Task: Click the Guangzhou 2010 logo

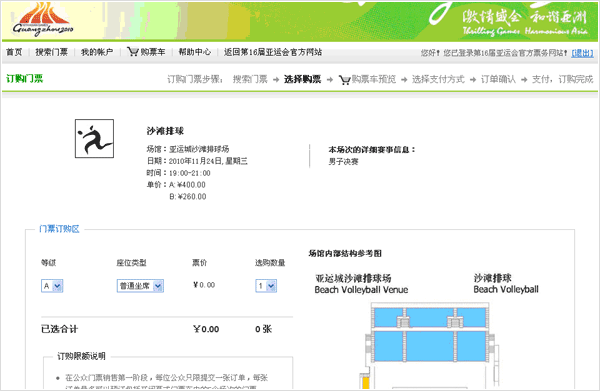Action: (x=42, y=20)
